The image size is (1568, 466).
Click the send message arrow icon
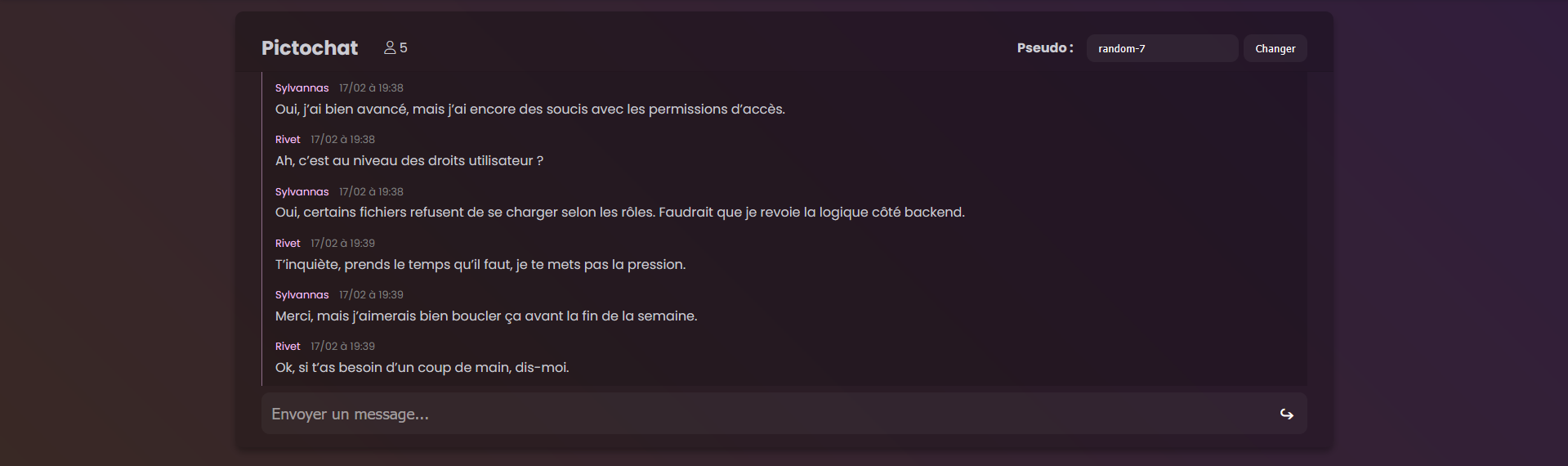point(1286,414)
